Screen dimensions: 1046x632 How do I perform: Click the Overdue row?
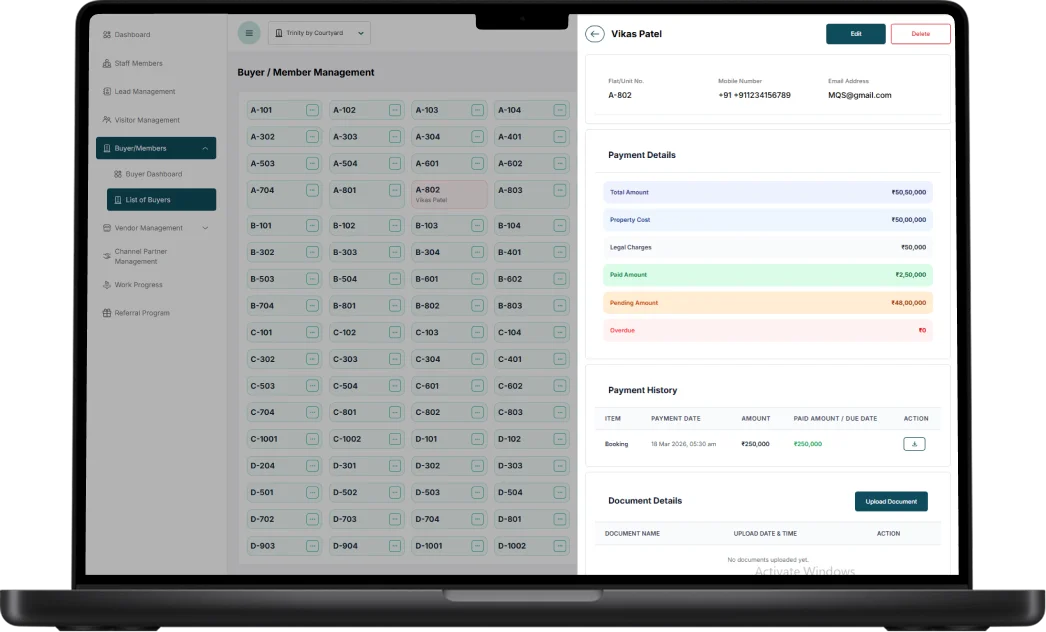coord(768,330)
